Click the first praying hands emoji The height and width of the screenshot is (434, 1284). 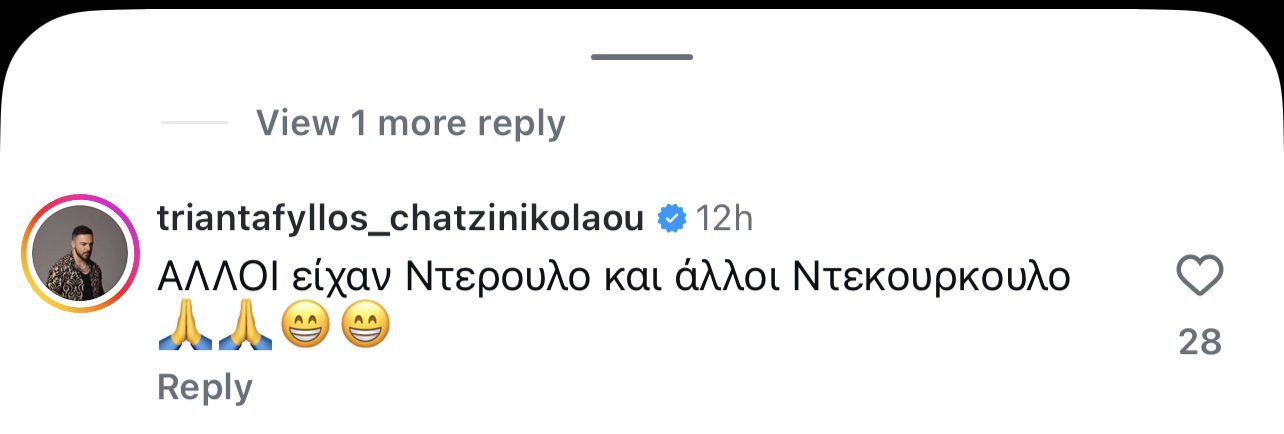tap(186, 327)
